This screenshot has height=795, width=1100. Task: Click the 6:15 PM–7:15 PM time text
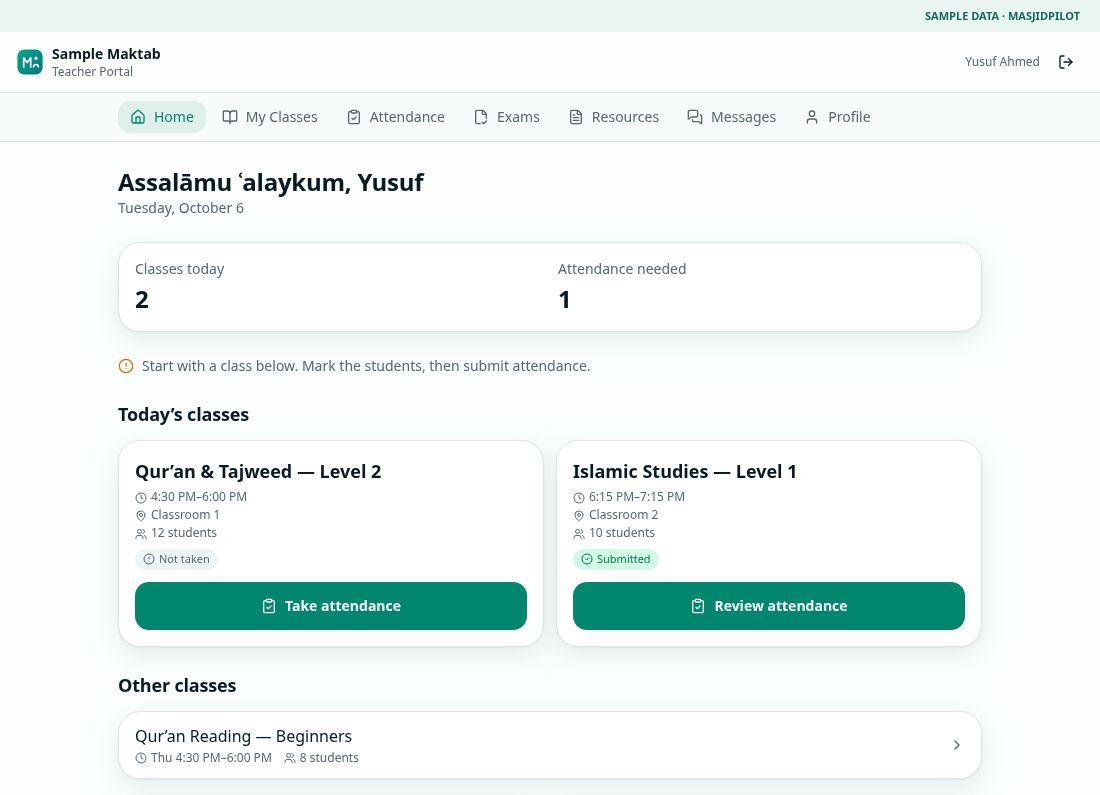pos(636,497)
